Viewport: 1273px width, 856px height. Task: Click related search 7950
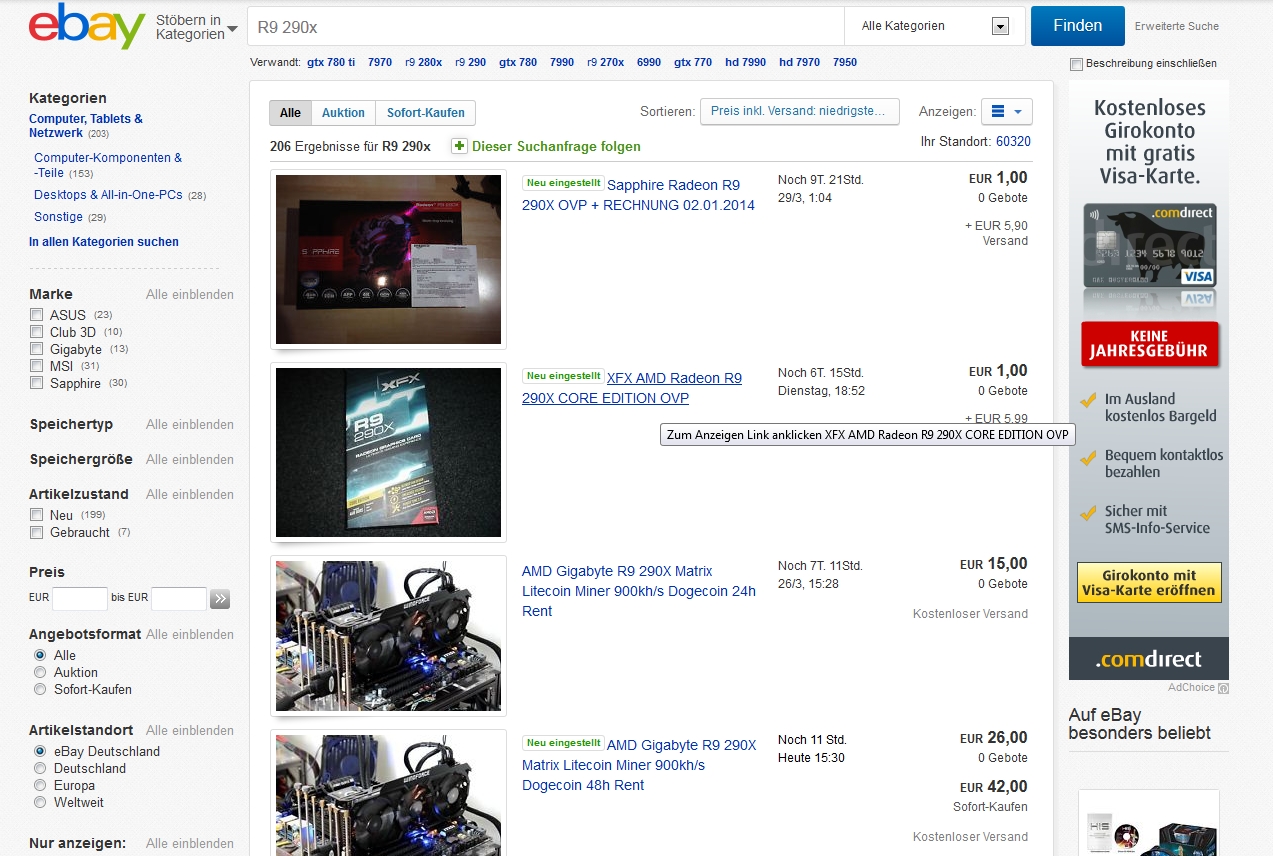click(845, 62)
